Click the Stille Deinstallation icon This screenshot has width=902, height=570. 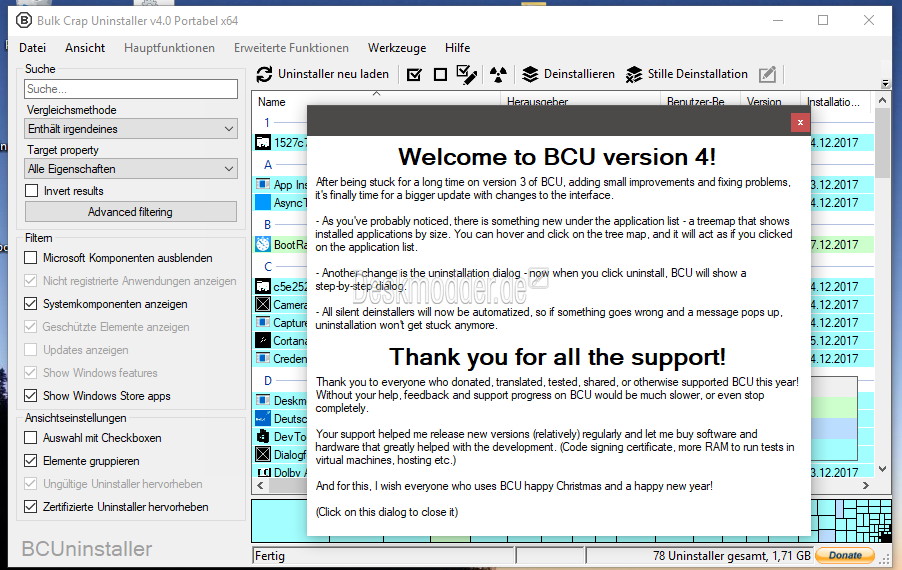point(634,74)
